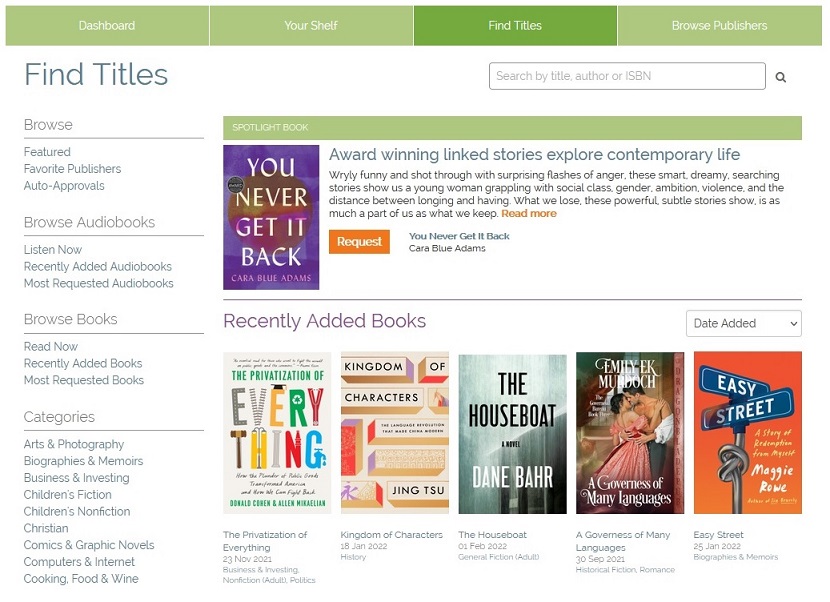Click the search magnifier icon
Image resolution: width=830 pixels, height=602 pixels.
coord(781,77)
